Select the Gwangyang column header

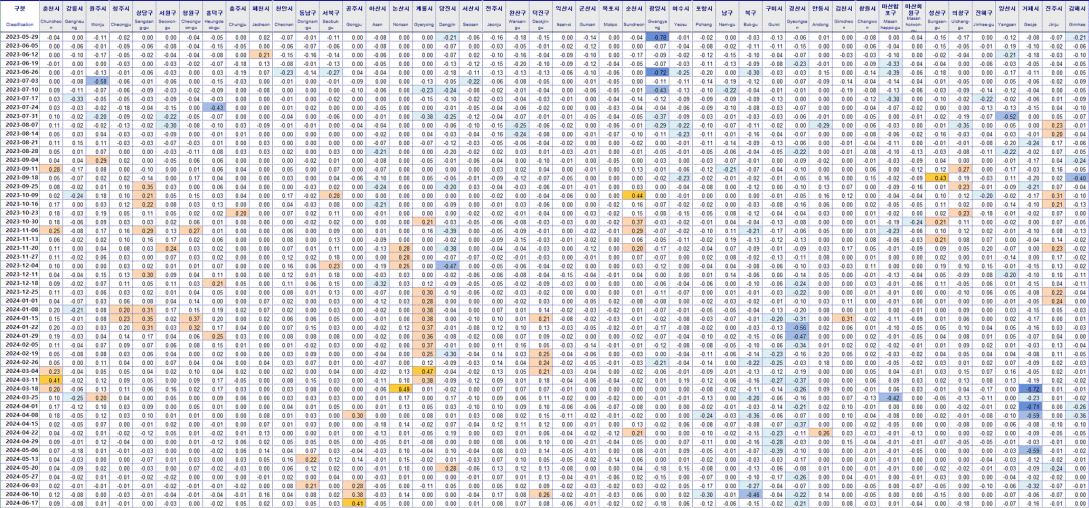[658, 17]
